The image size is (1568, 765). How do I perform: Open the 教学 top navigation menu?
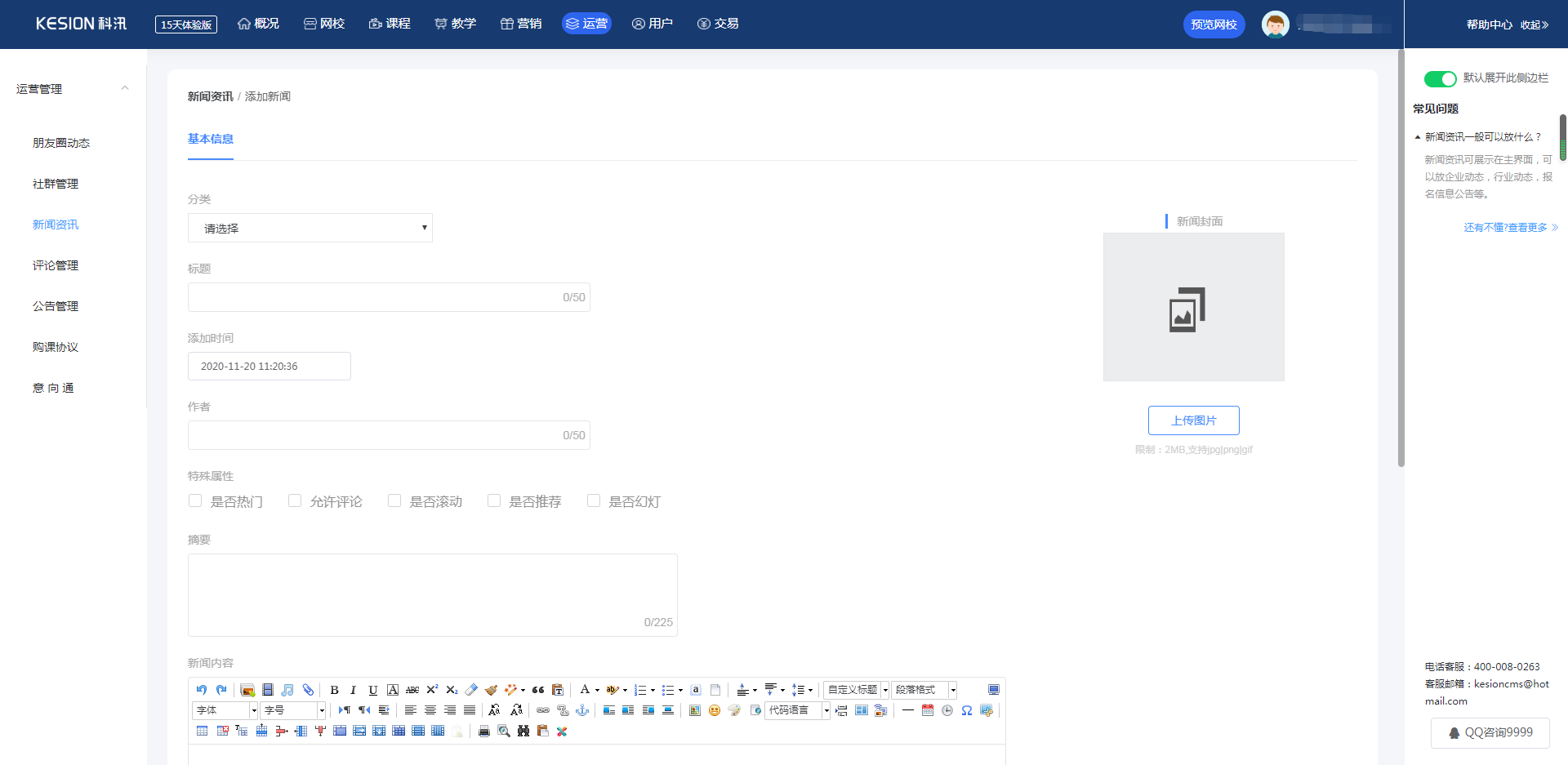(455, 24)
